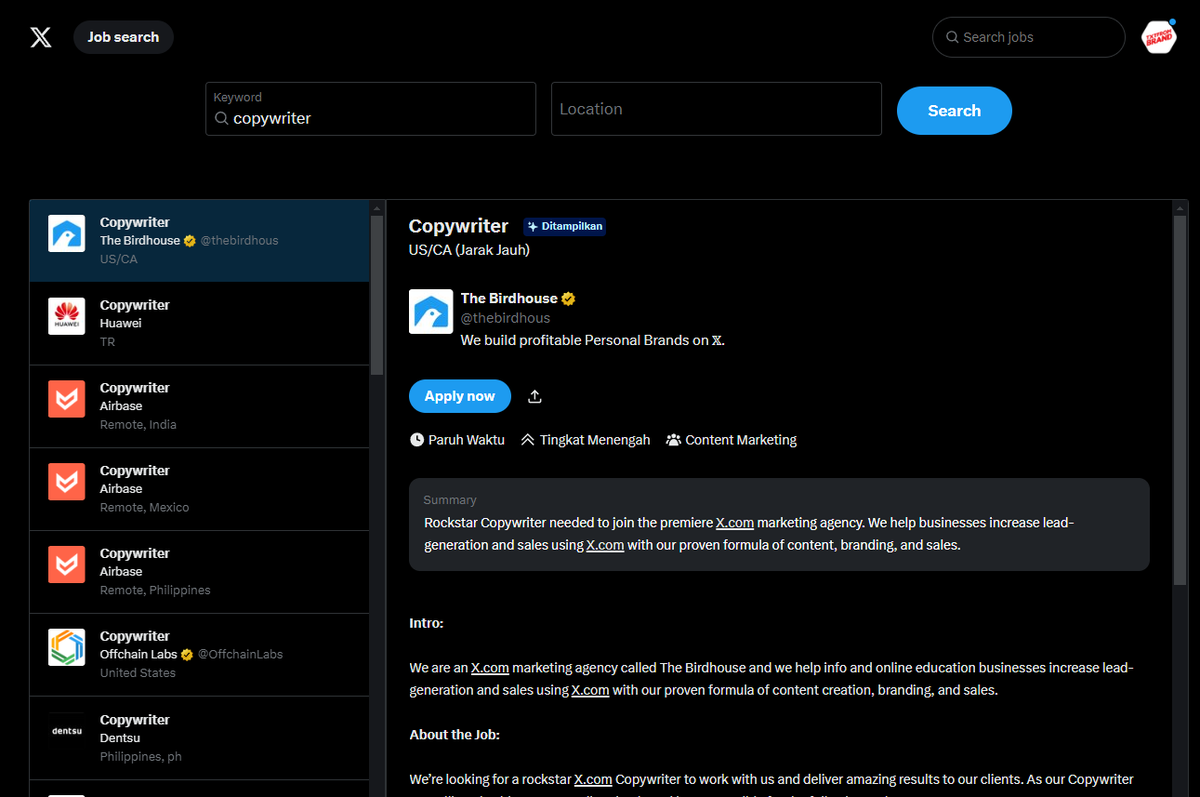Click the Tingkat Menengah level label
The image size is (1200, 797).
[x=595, y=440]
